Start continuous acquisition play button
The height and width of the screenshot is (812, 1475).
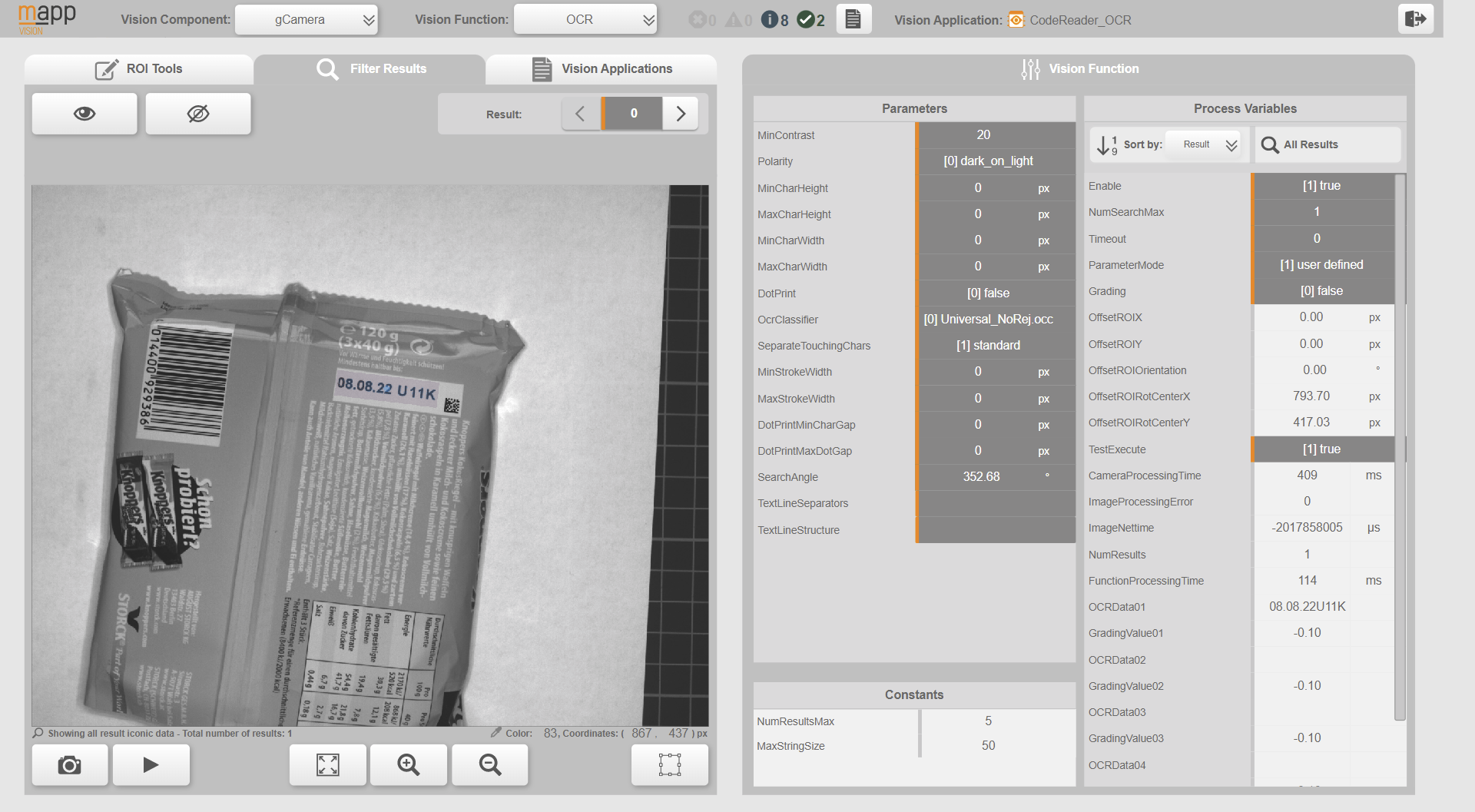(x=151, y=765)
